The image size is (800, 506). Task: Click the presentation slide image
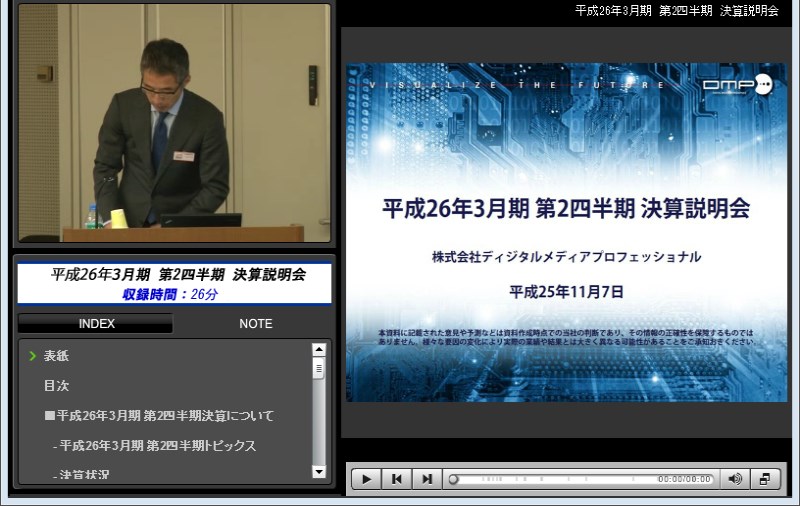tap(566, 233)
